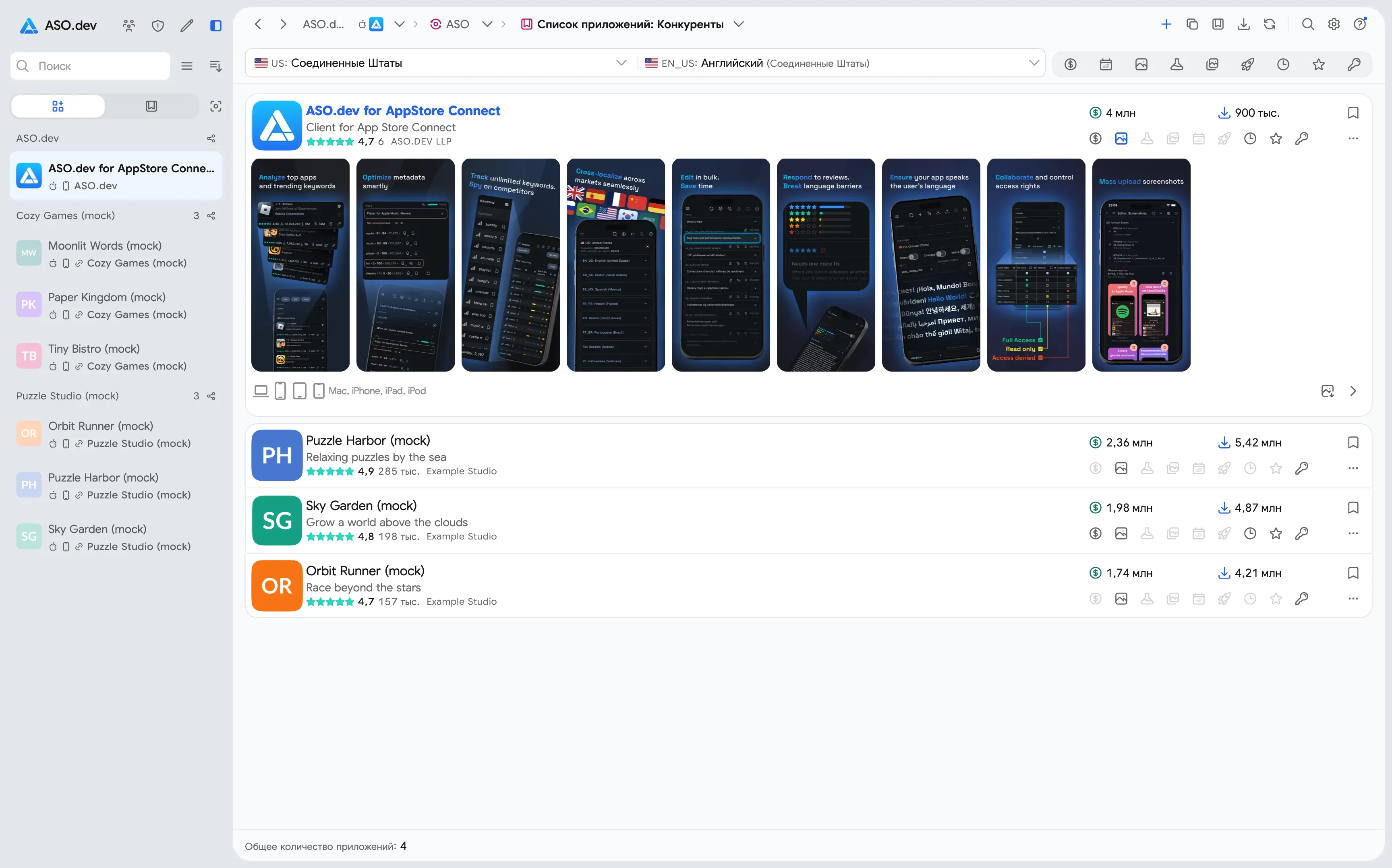Open the 'Mass upload screenshots' thumbnail
1392x868 pixels.
tap(1141, 265)
